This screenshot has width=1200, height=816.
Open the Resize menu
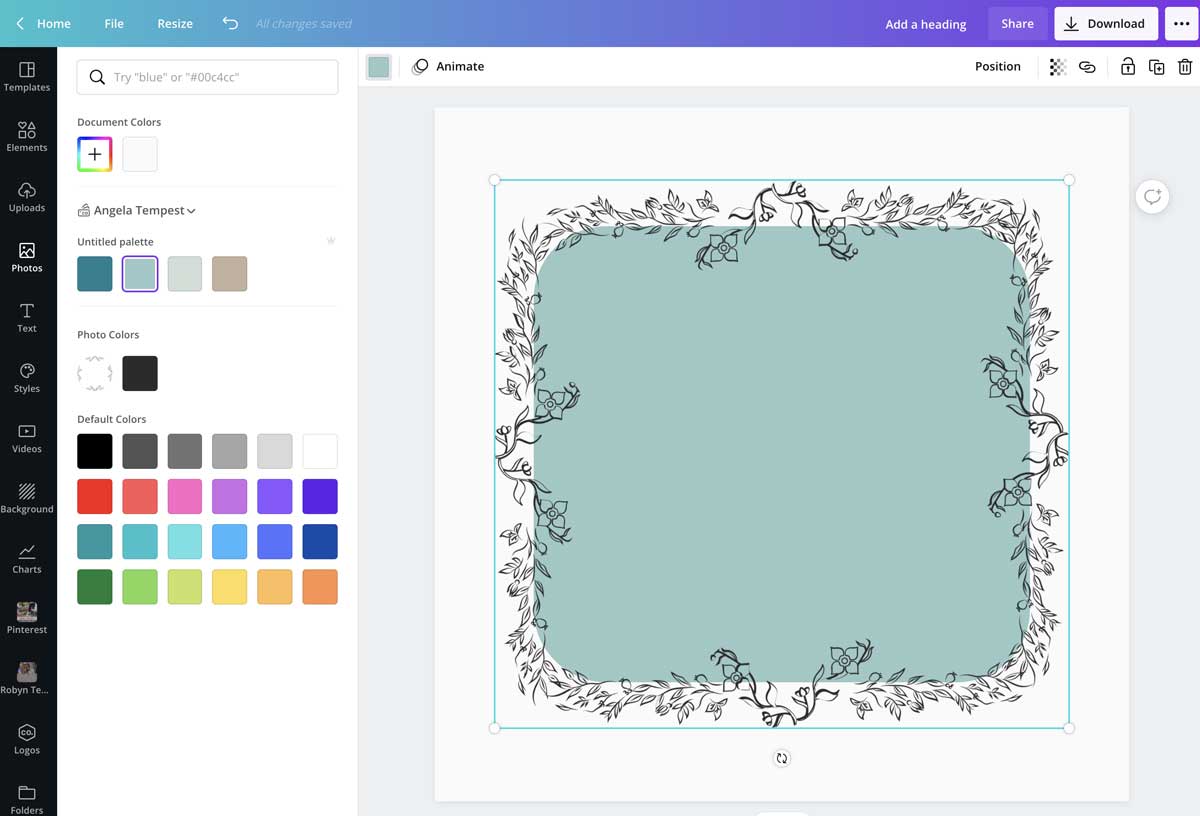coord(174,23)
